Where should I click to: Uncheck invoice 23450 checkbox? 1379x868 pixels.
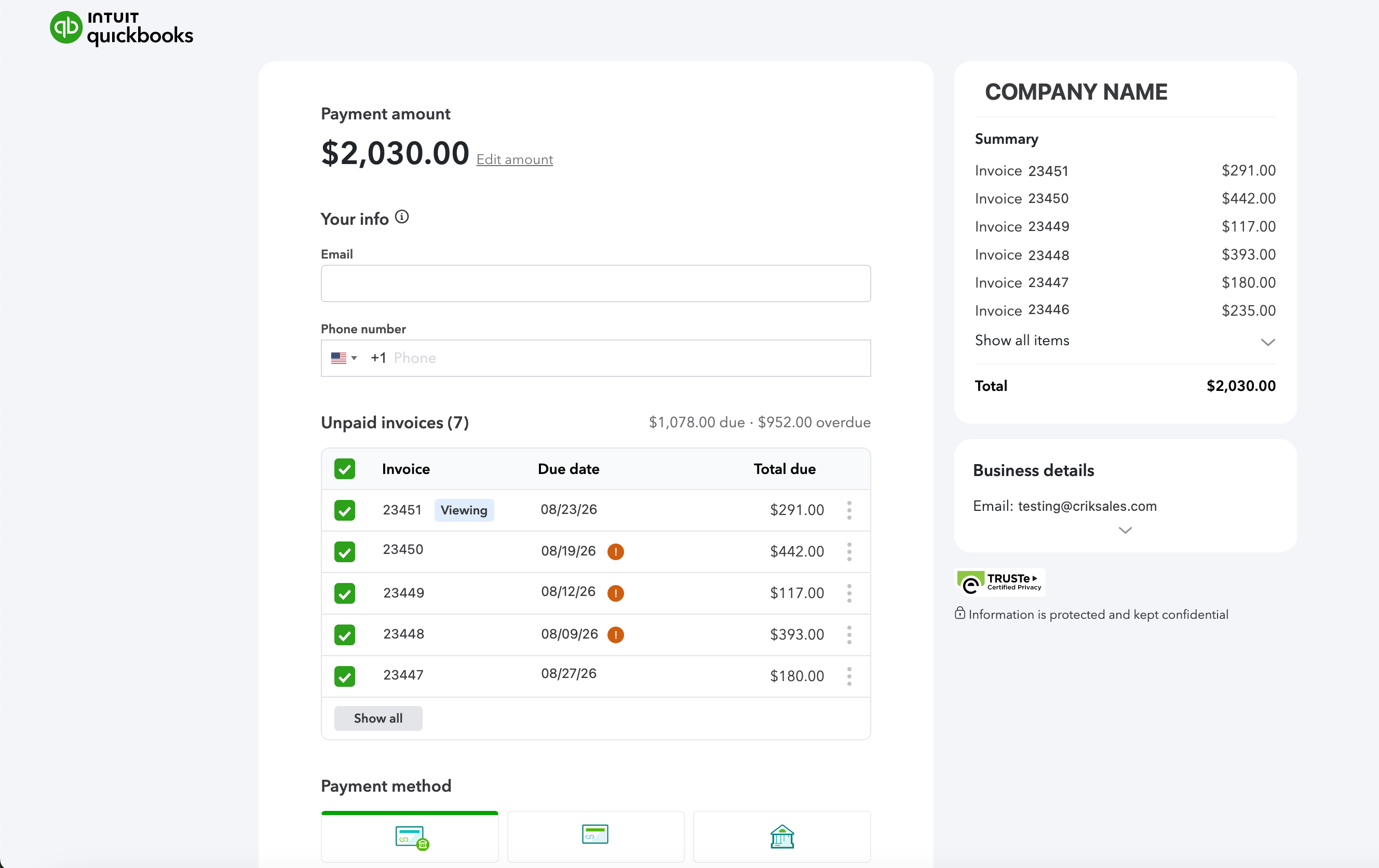click(345, 551)
